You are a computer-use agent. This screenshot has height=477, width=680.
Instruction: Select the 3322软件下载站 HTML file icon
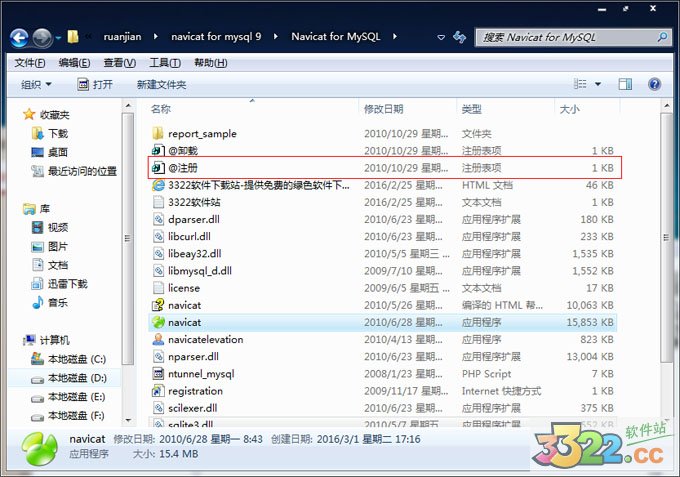(158, 185)
